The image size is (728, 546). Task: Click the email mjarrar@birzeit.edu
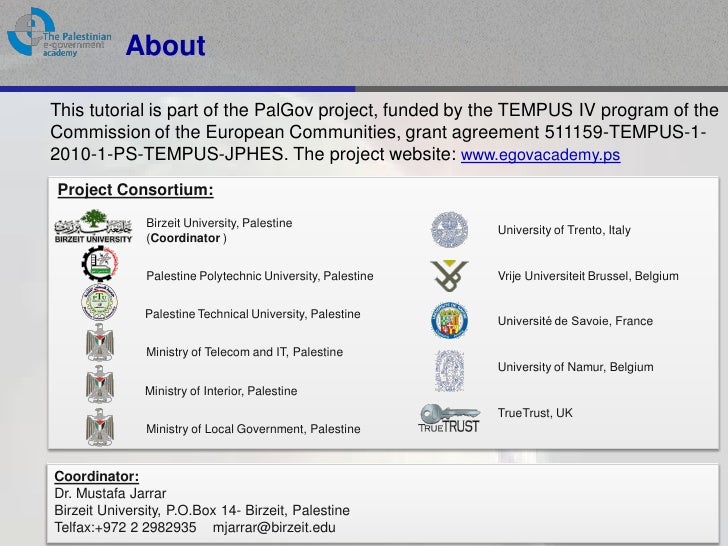(x=274, y=527)
